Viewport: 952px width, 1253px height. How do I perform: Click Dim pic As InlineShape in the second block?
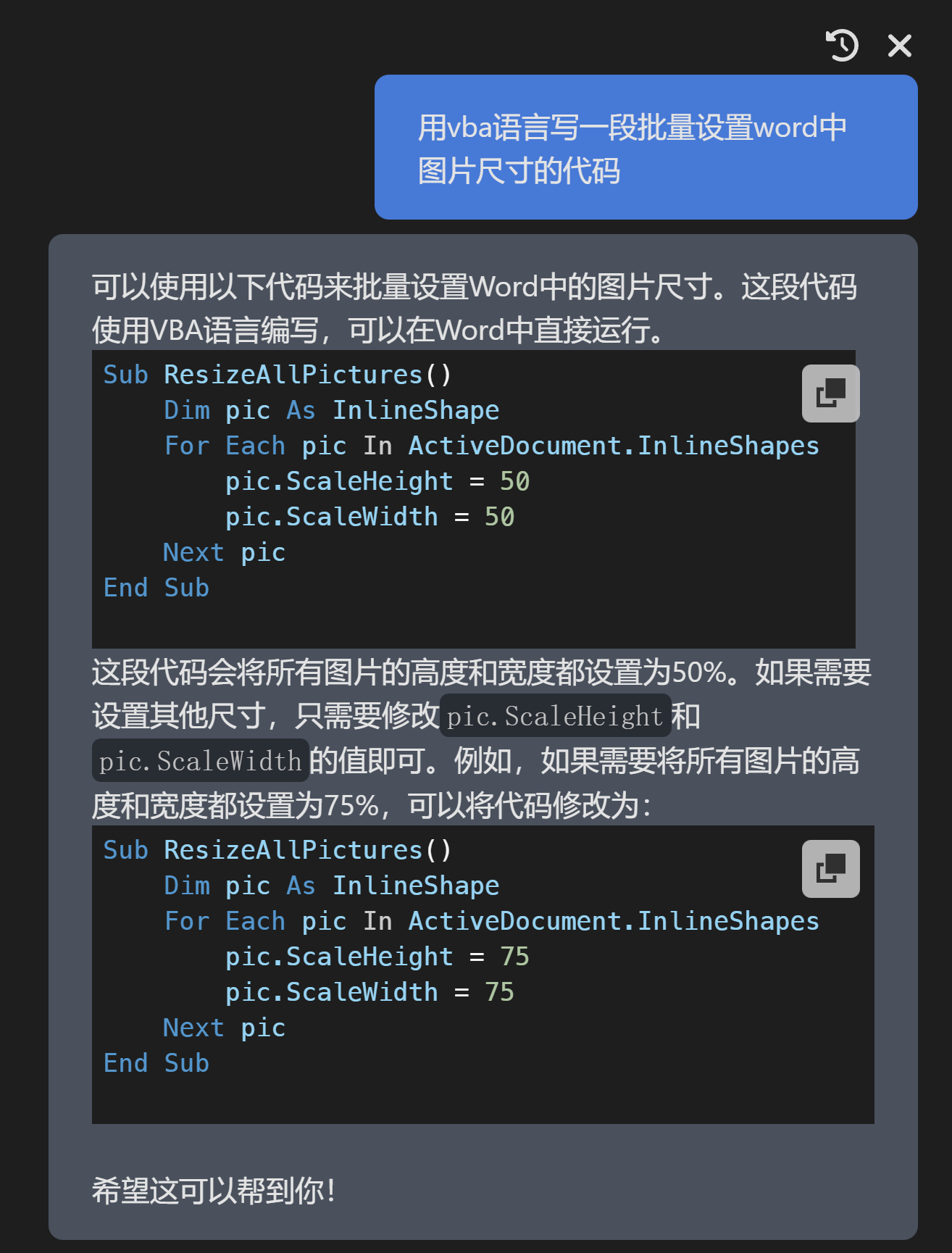coord(331,886)
